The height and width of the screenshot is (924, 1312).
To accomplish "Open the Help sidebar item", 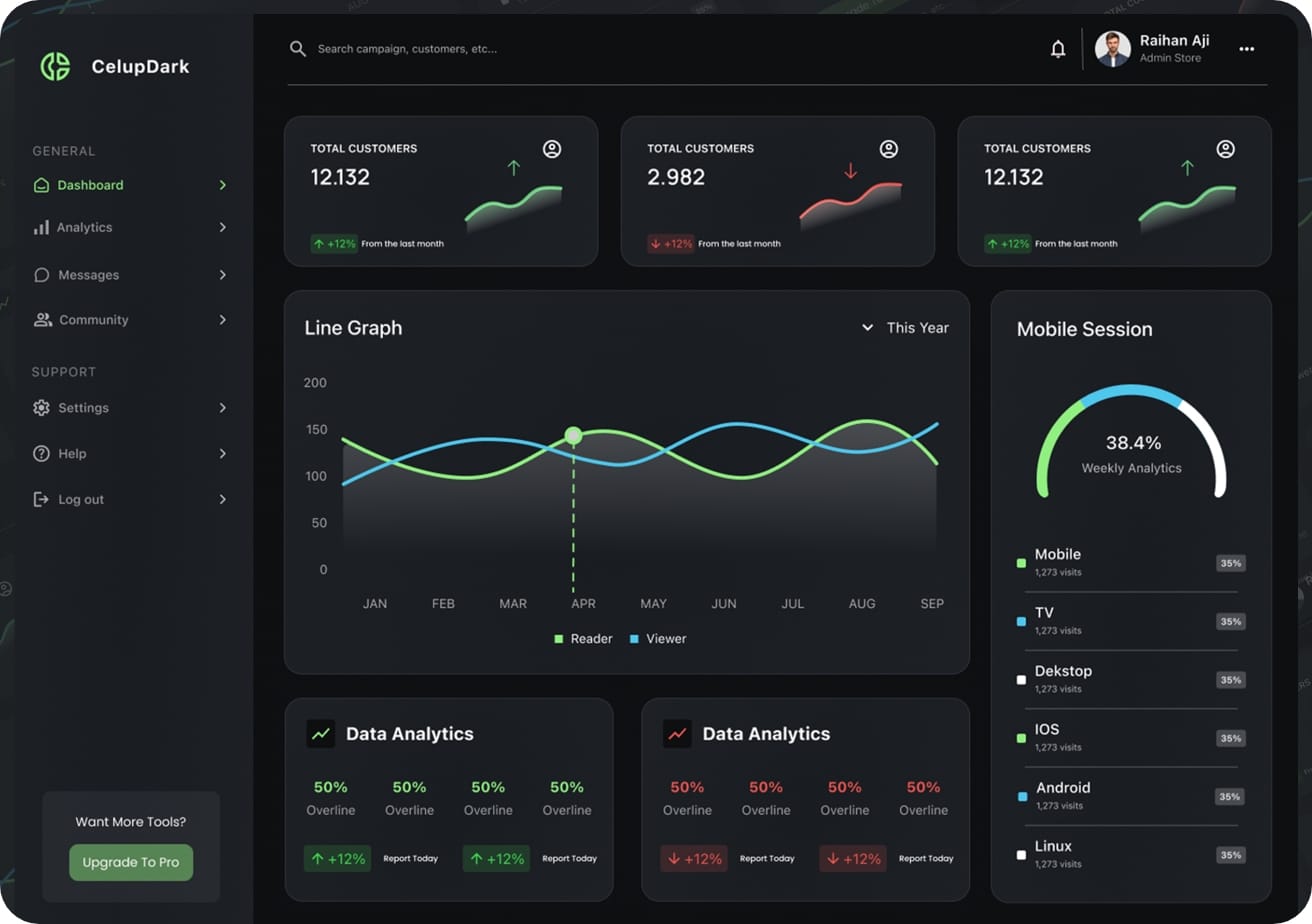I will pyautogui.click(x=72, y=454).
